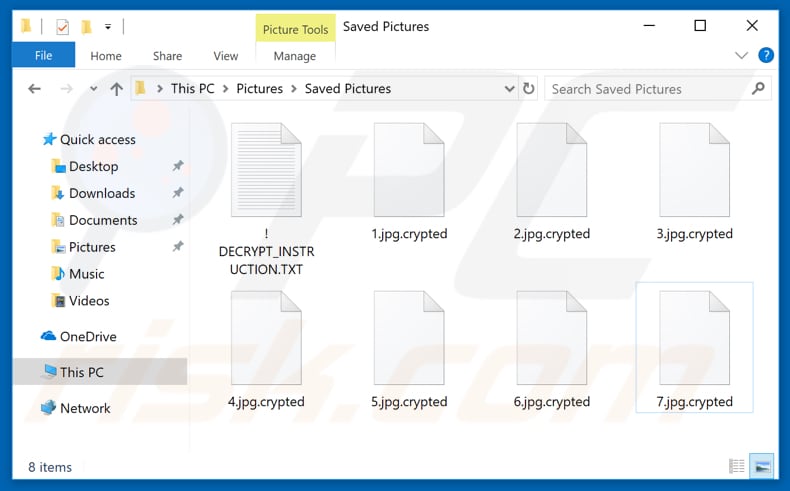Click the Back navigation arrow
This screenshot has height=491, width=790.
pos(34,89)
